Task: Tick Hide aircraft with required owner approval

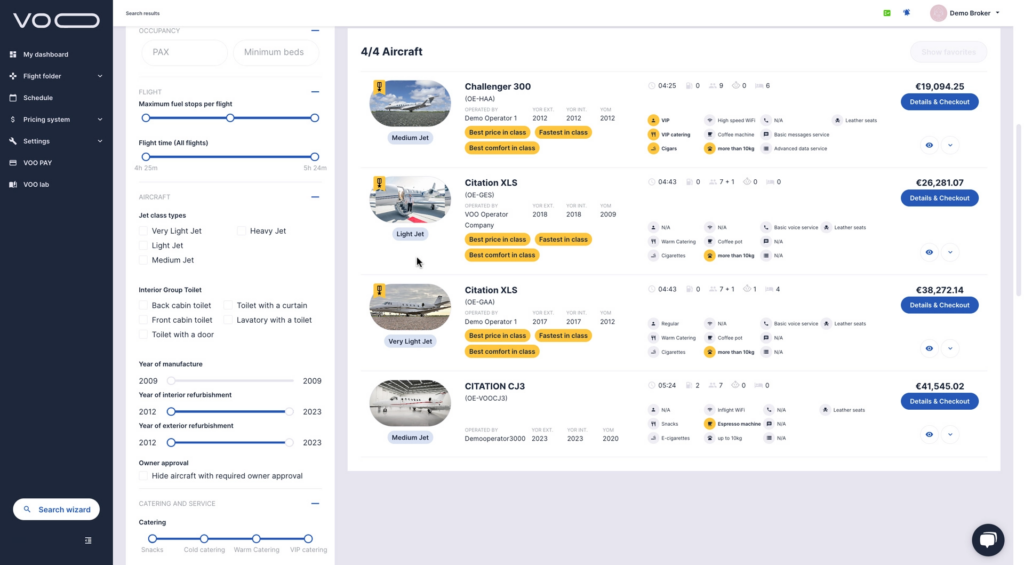Action: click(144, 476)
